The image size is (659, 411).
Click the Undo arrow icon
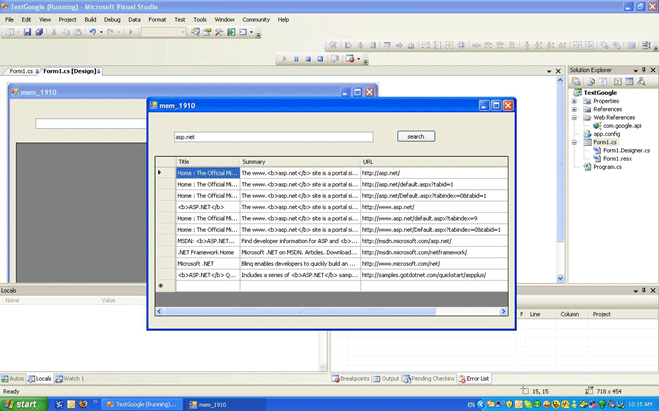(x=92, y=32)
